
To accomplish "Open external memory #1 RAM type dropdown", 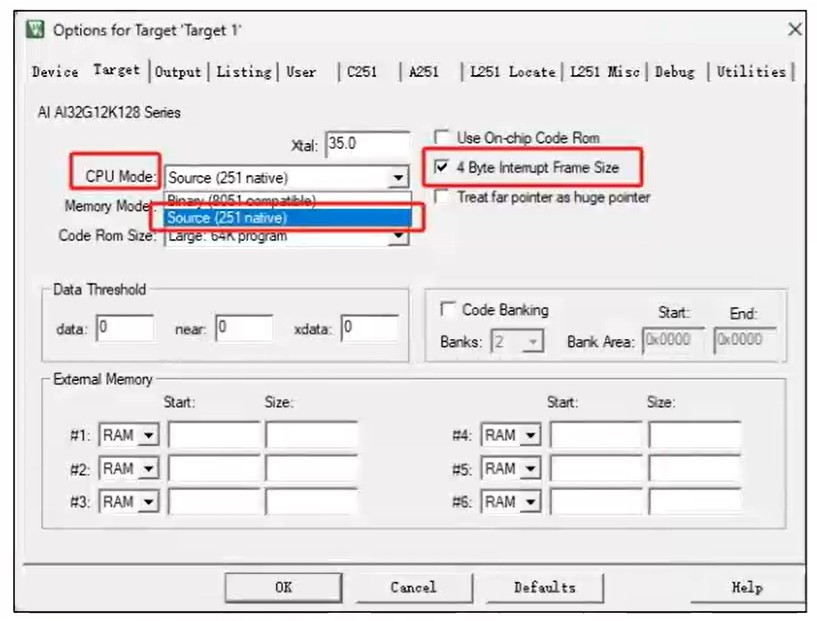I will 148,436.
